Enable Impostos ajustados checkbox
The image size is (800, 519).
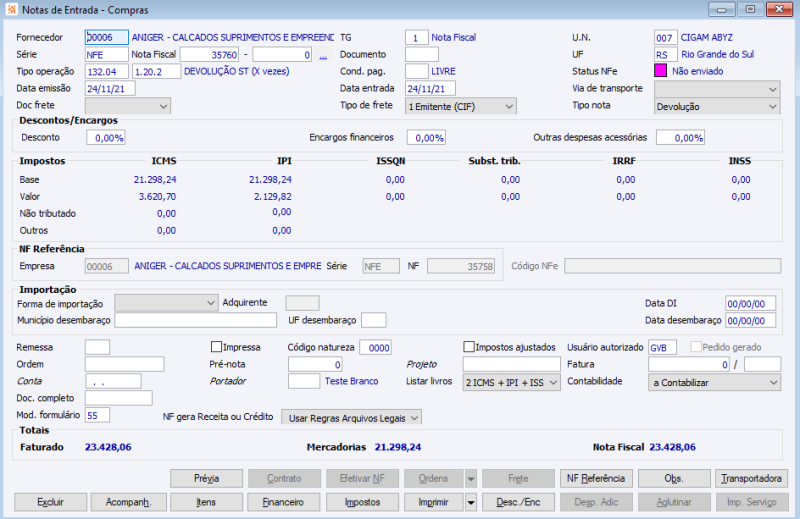click(469, 347)
